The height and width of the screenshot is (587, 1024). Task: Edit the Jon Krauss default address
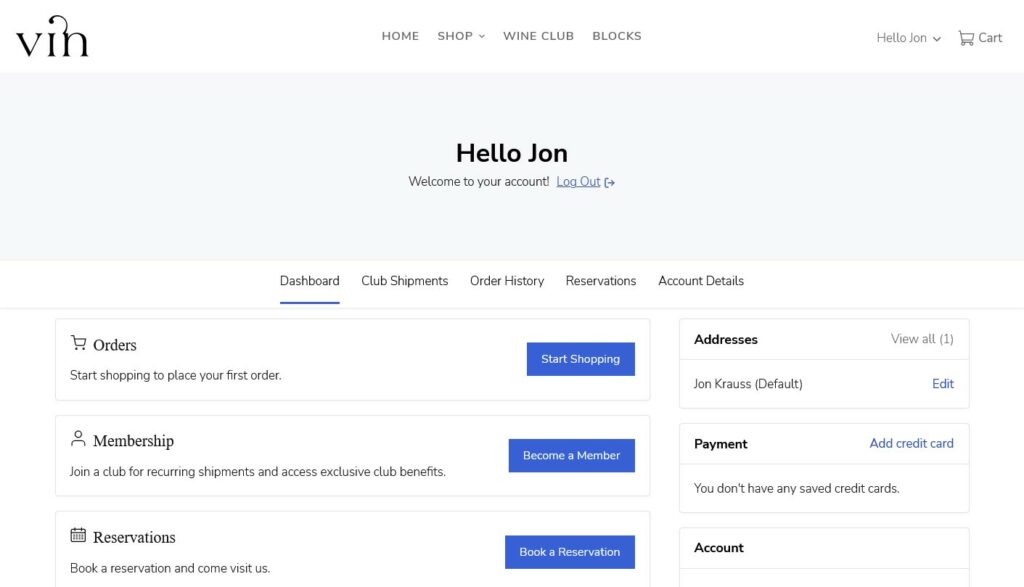(942, 384)
